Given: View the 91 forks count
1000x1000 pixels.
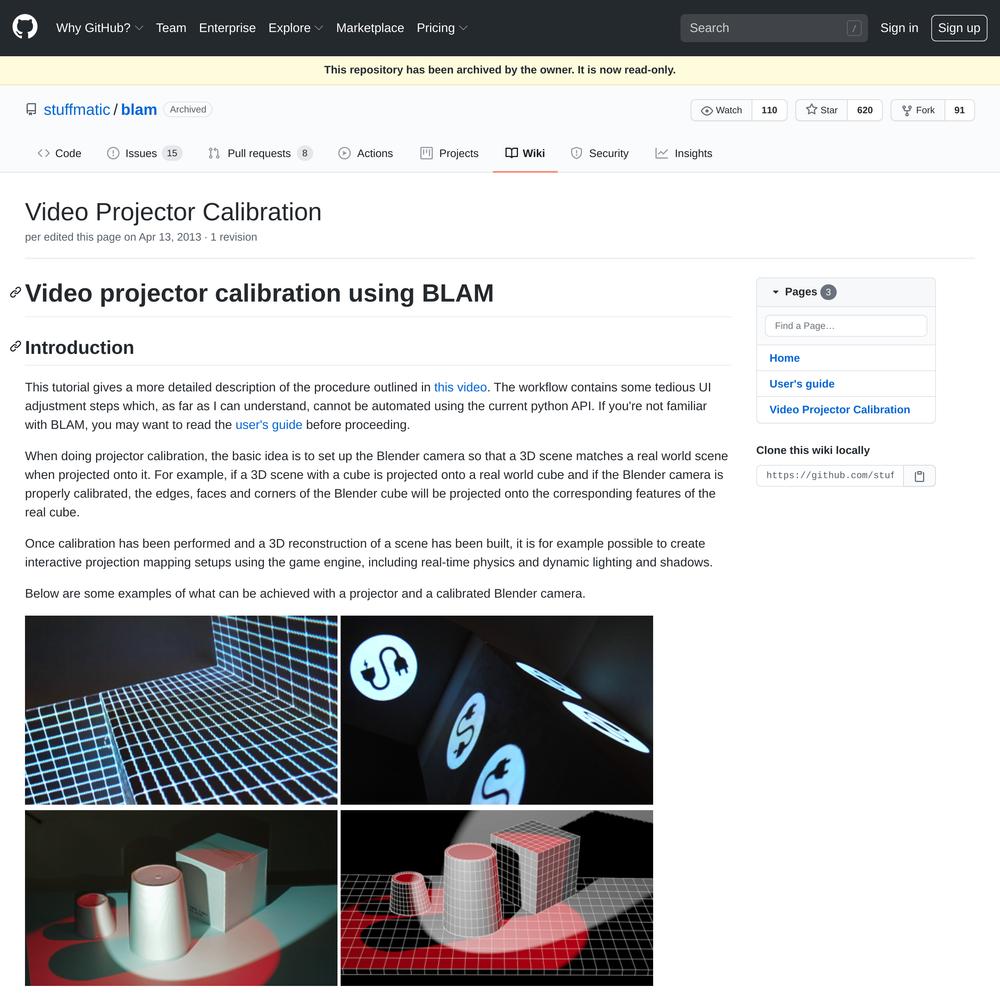Looking at the screenshot, I should [x=959, y=110].
